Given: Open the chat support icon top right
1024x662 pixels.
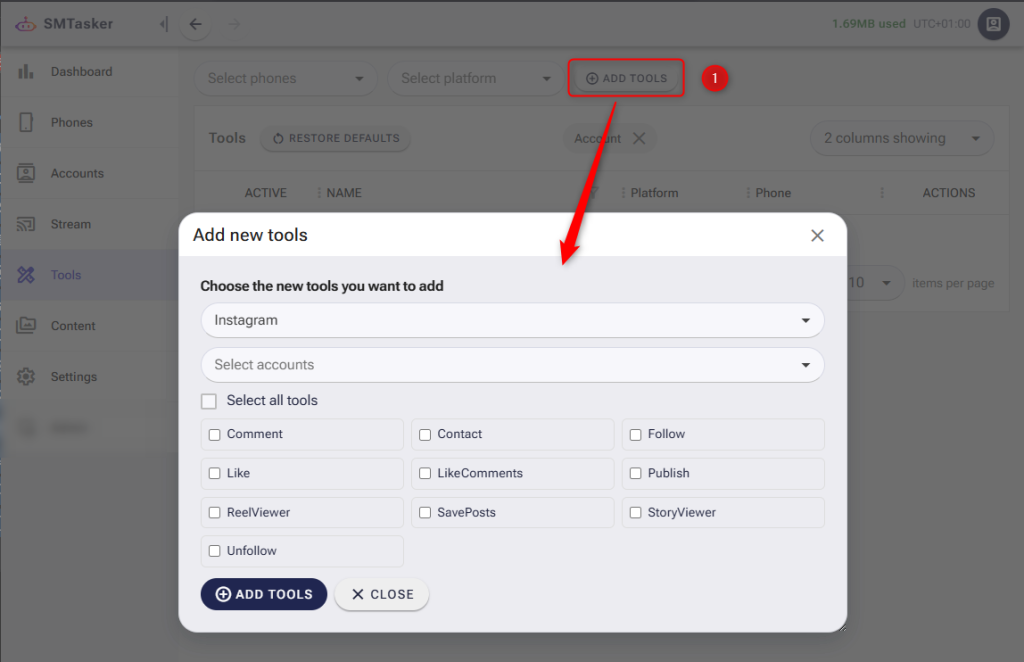Looking at the screenshot, I should pos(992,23).
